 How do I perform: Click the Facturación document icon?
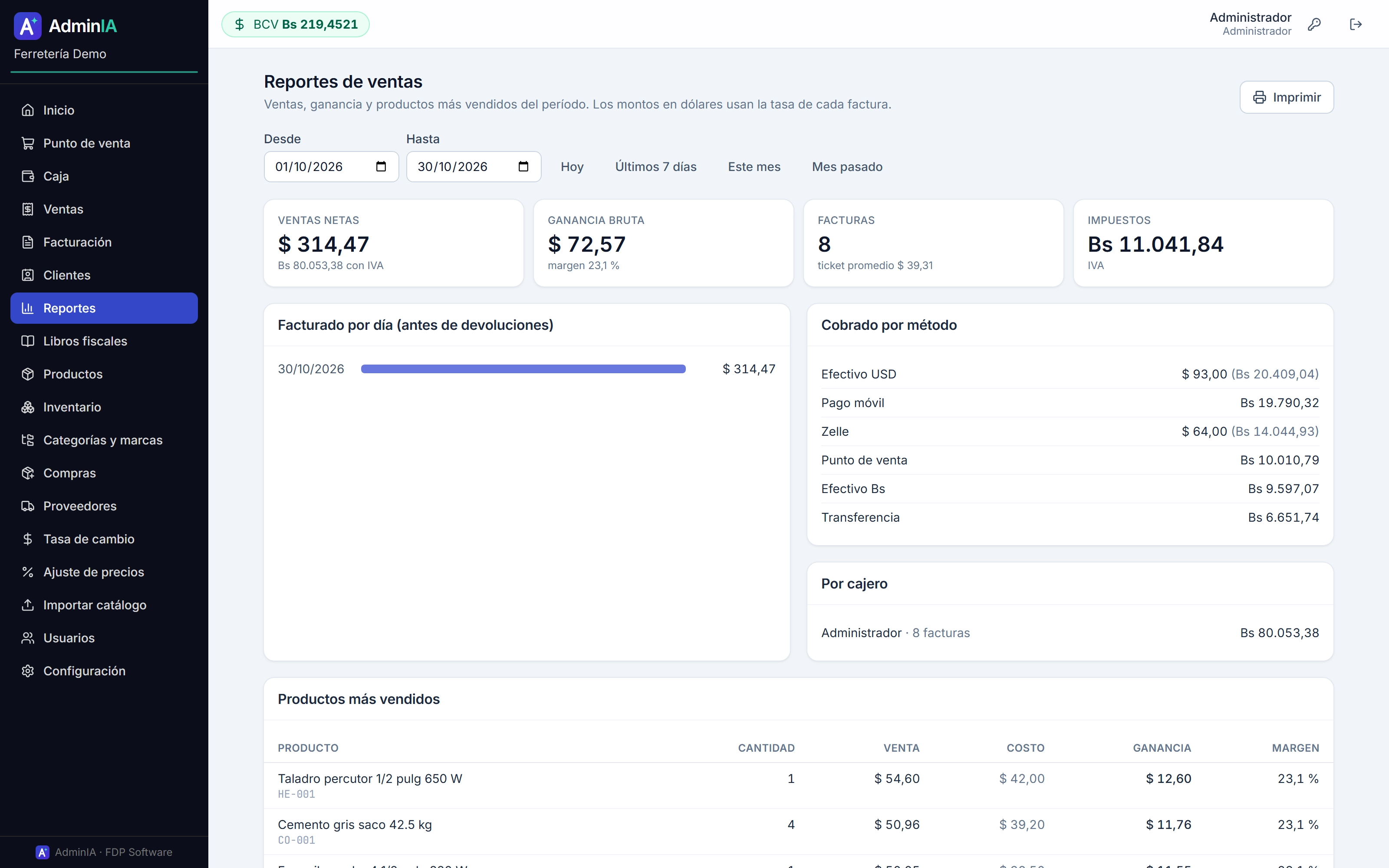[27, 242]
